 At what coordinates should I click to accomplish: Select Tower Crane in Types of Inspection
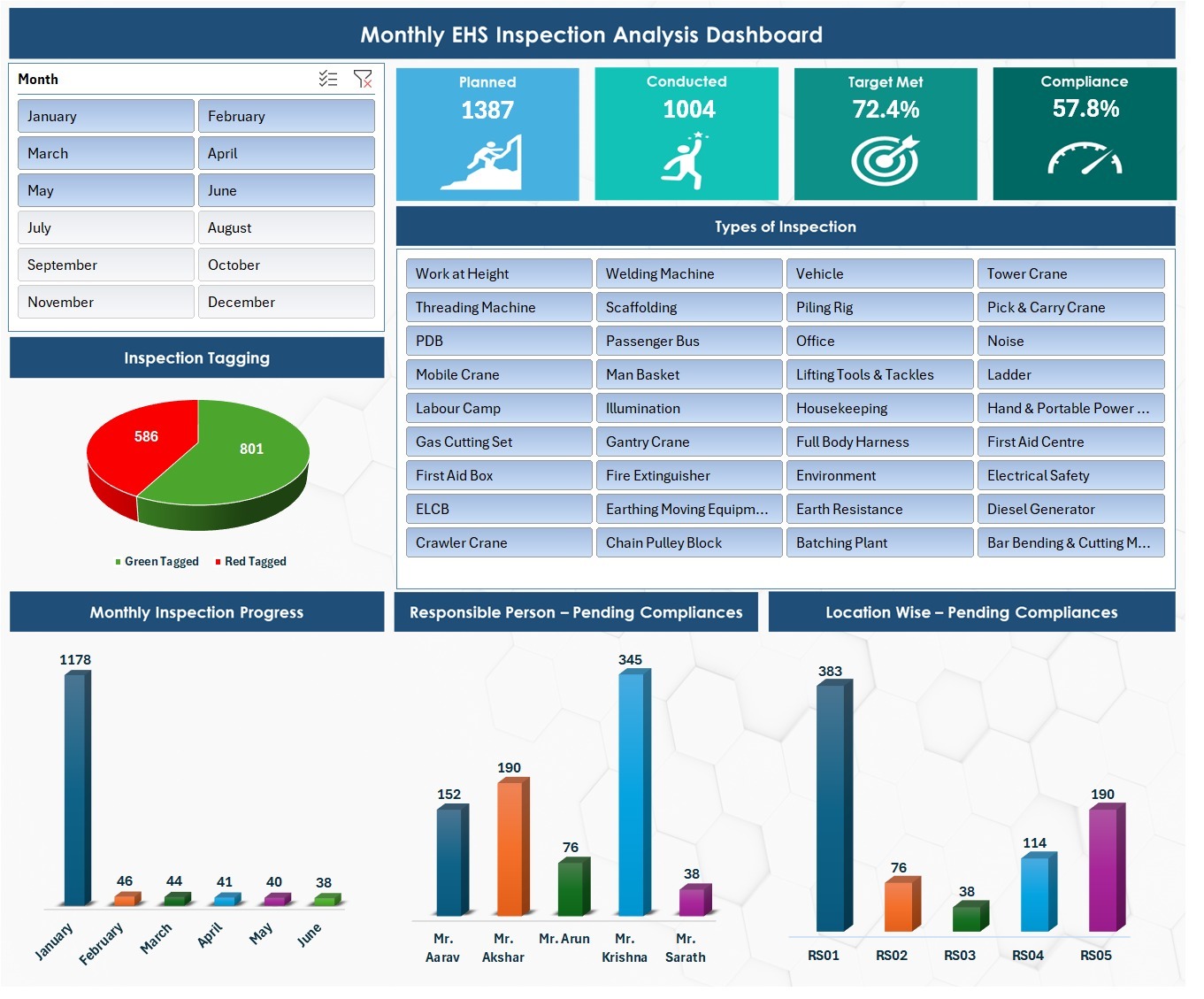pos(1070,273)
